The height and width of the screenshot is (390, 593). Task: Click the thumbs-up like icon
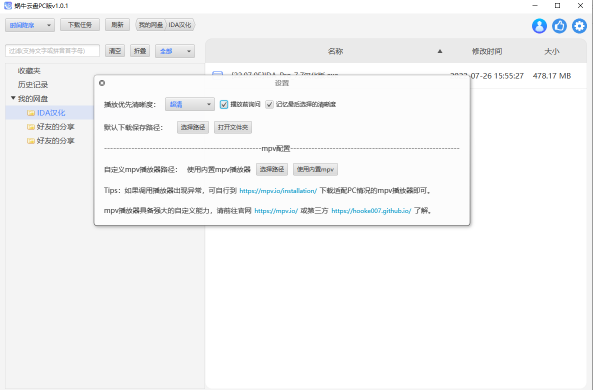click(559, 26)
